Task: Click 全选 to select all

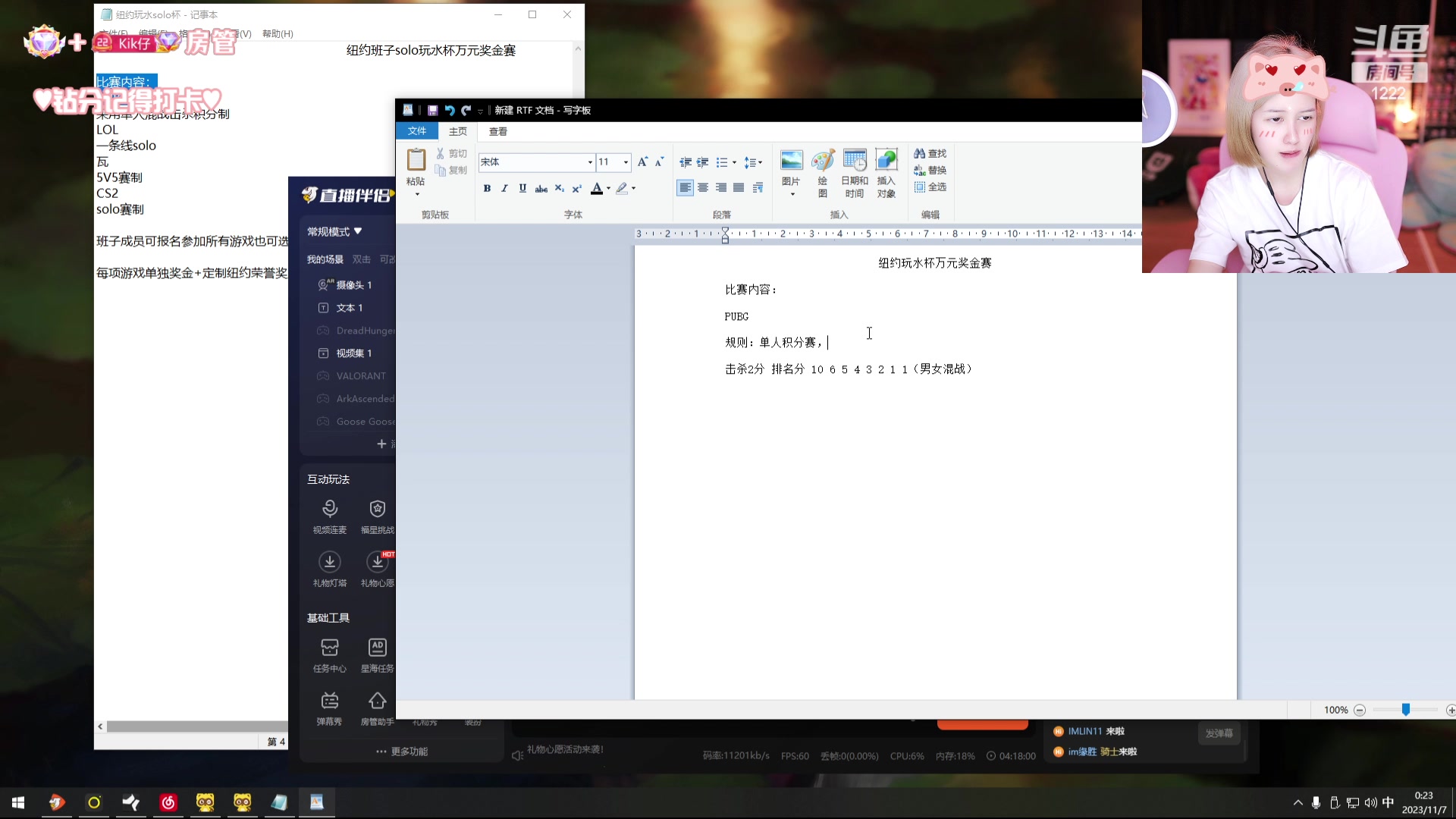Action: 930,187
